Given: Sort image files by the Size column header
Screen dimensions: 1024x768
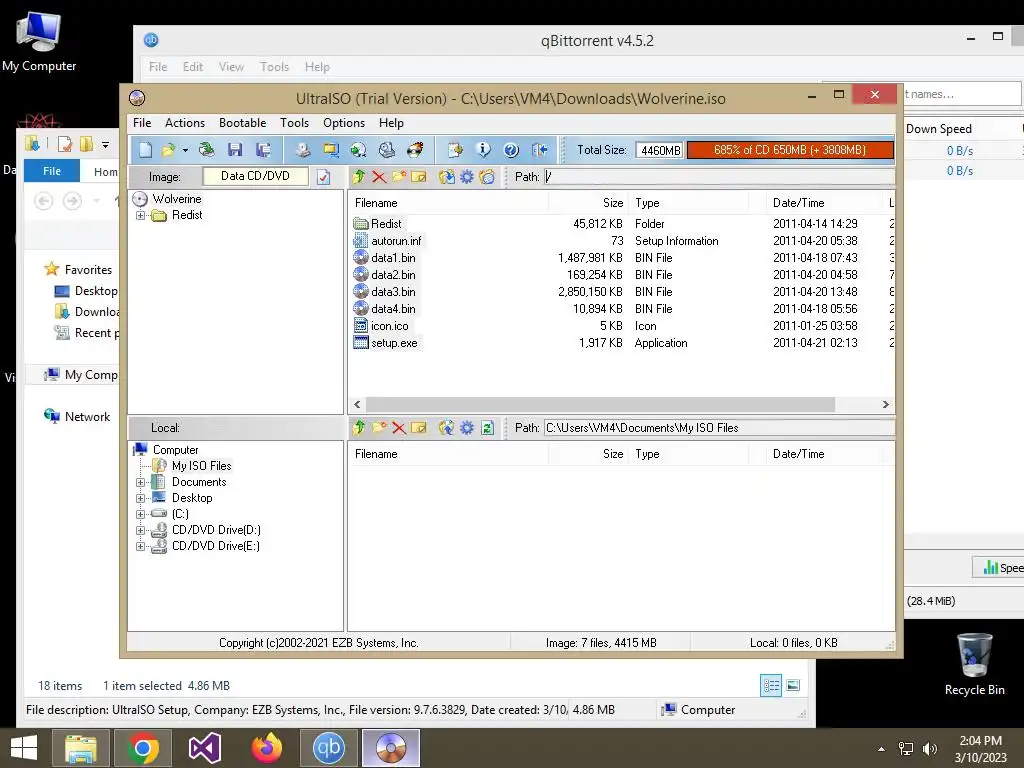Looking at the screenshot, I should click(x=589, y=203).
